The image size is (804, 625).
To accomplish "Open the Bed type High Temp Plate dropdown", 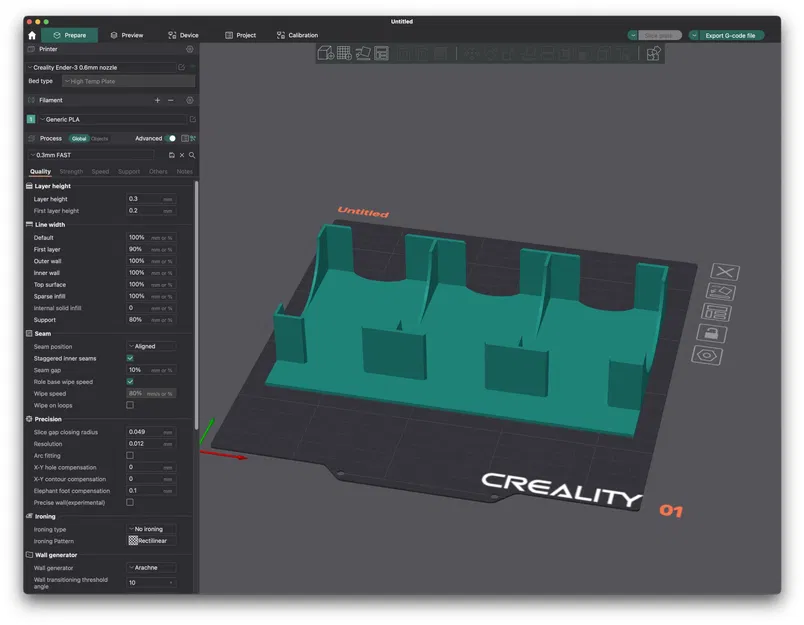I will pyautogui.click(x=128, y=81).
